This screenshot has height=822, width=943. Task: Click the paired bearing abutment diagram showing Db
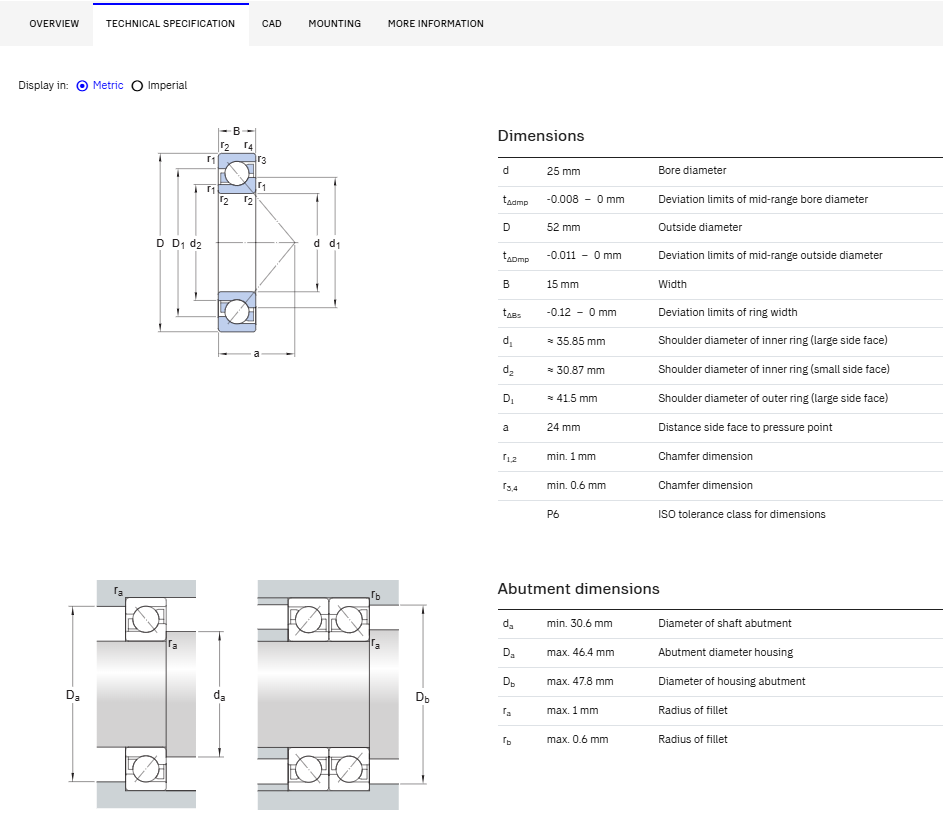(343, 695)
